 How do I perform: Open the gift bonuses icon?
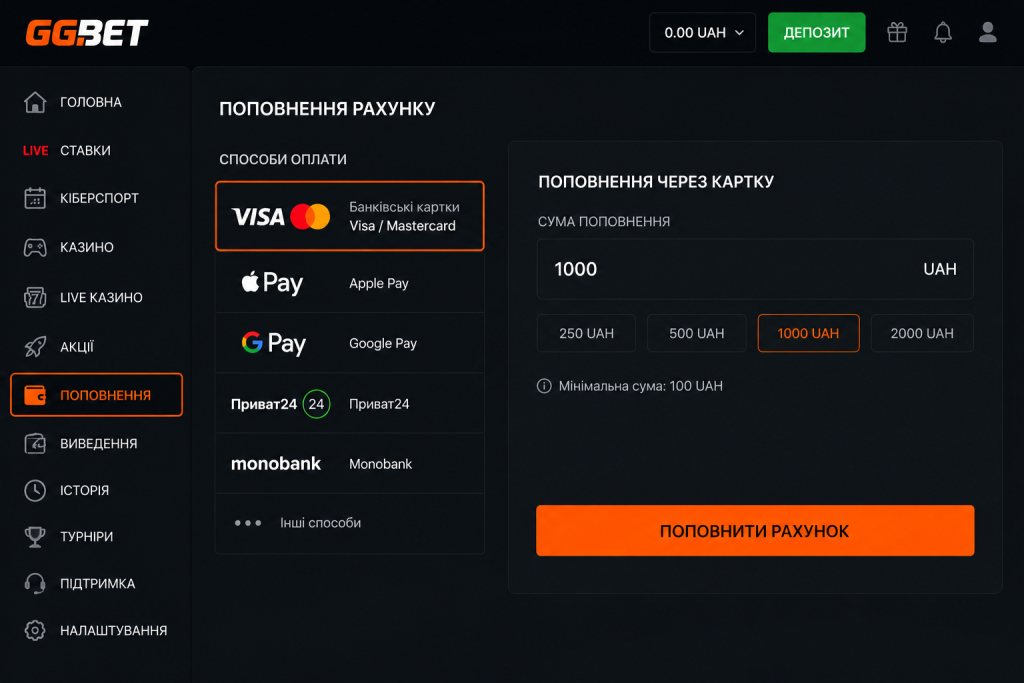point(897,32)
